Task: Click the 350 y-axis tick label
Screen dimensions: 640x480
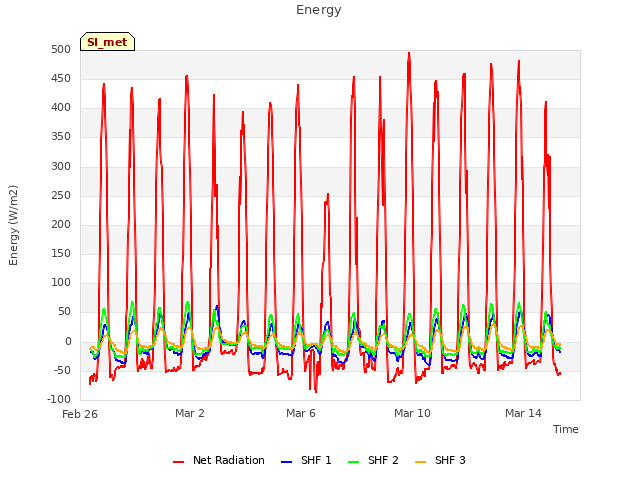Action: coord(61,137)
